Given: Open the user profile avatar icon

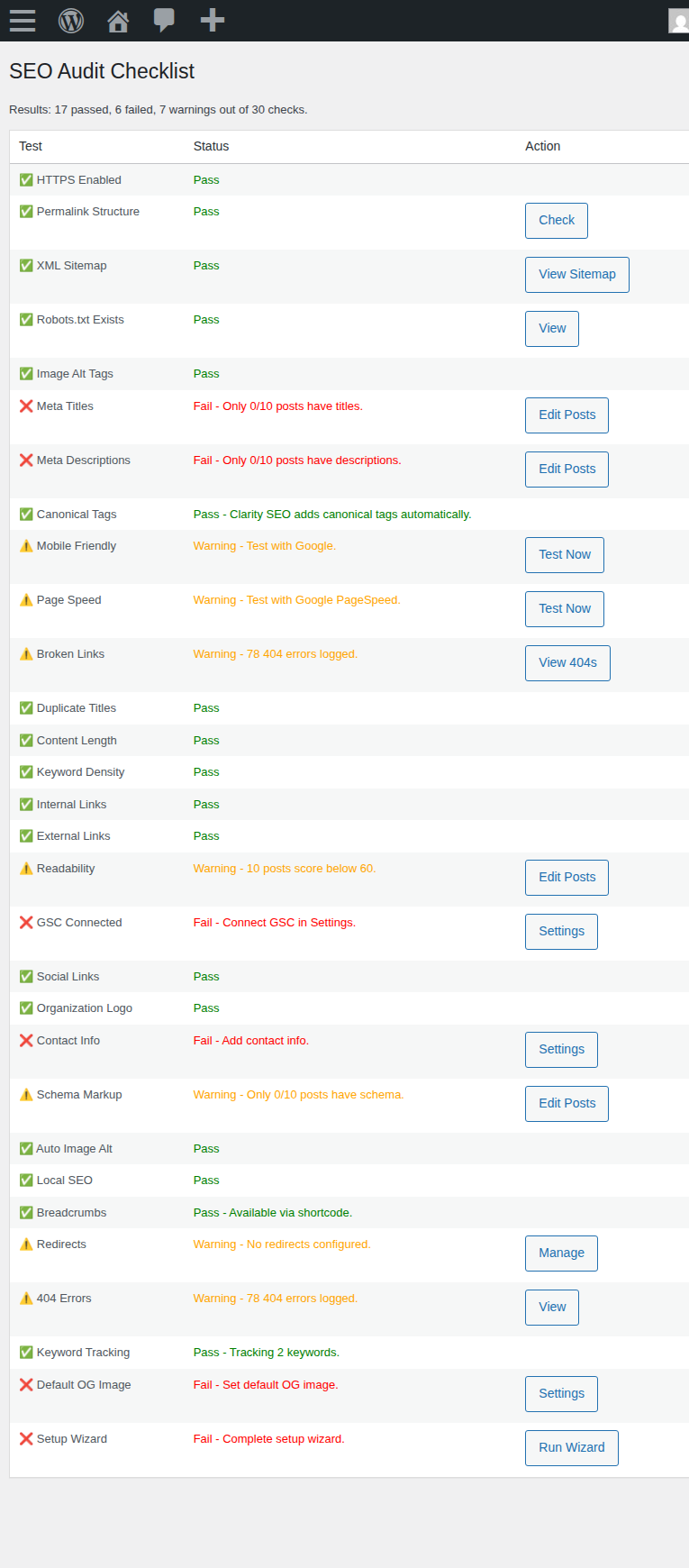Looking at the screenshot, I should coord(679,21).
